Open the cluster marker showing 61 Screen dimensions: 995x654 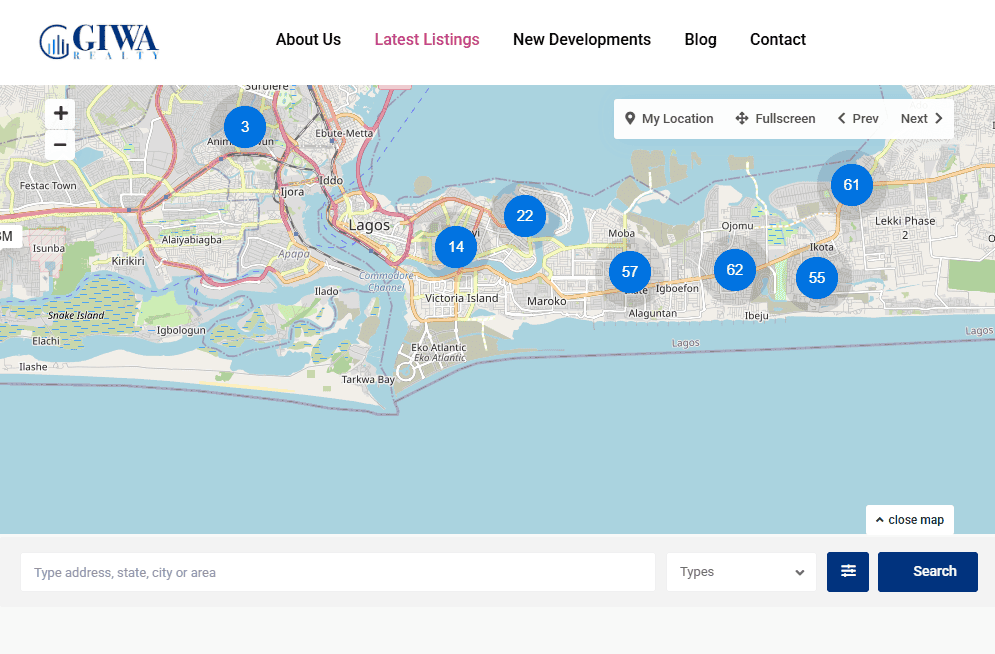852,185
